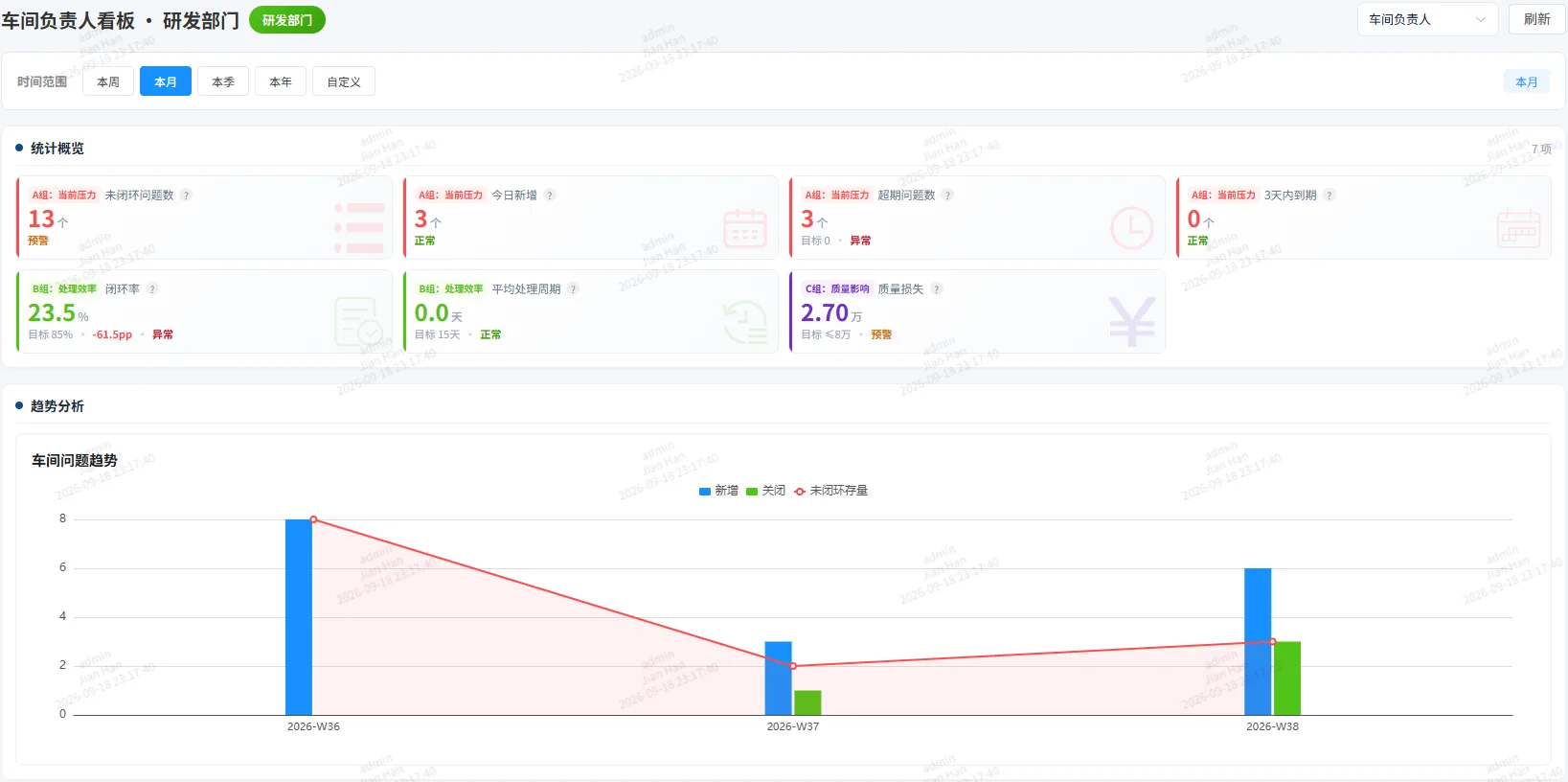Image resolution: width=1568 pixels, height=782 pixels.
Task: Click the blue 新增 bar for 2026-W36
Action: 299,617
